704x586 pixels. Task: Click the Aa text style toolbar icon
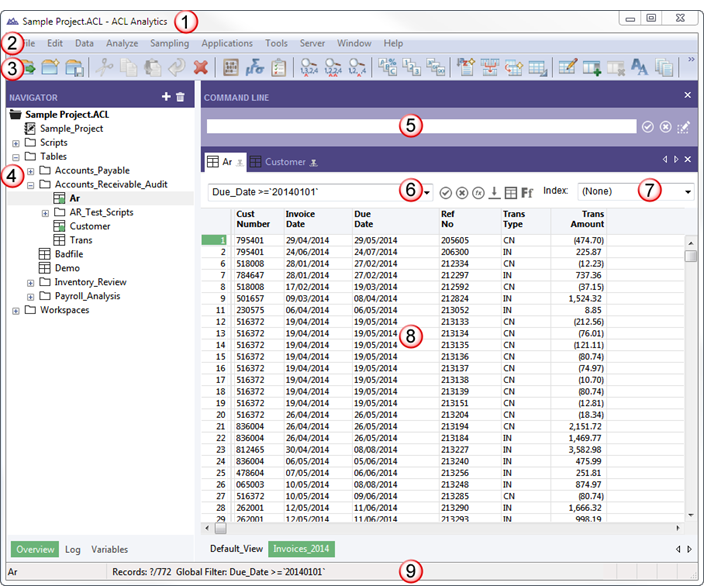point(638,68)
